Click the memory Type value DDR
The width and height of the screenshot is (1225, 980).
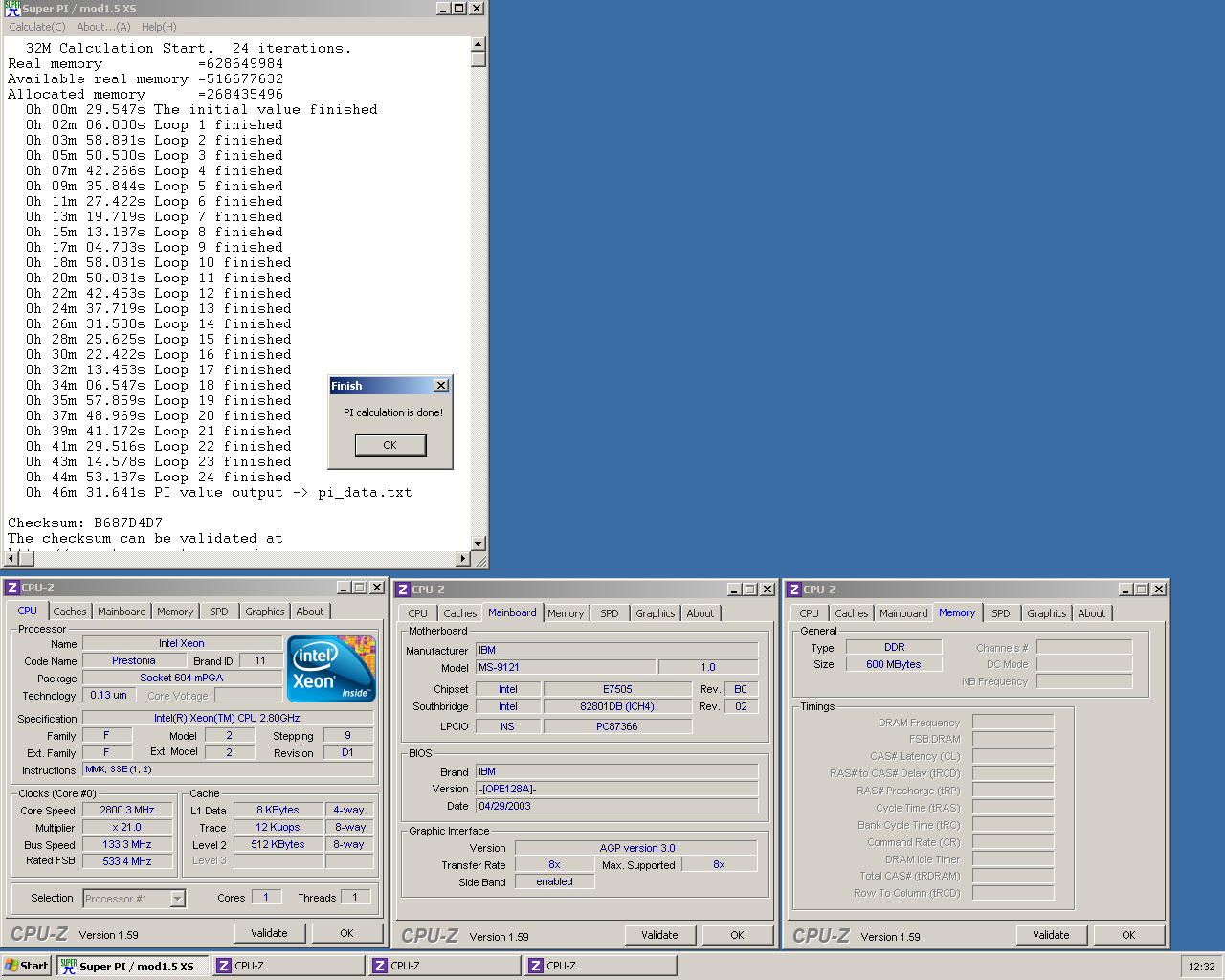click(894, 647)
